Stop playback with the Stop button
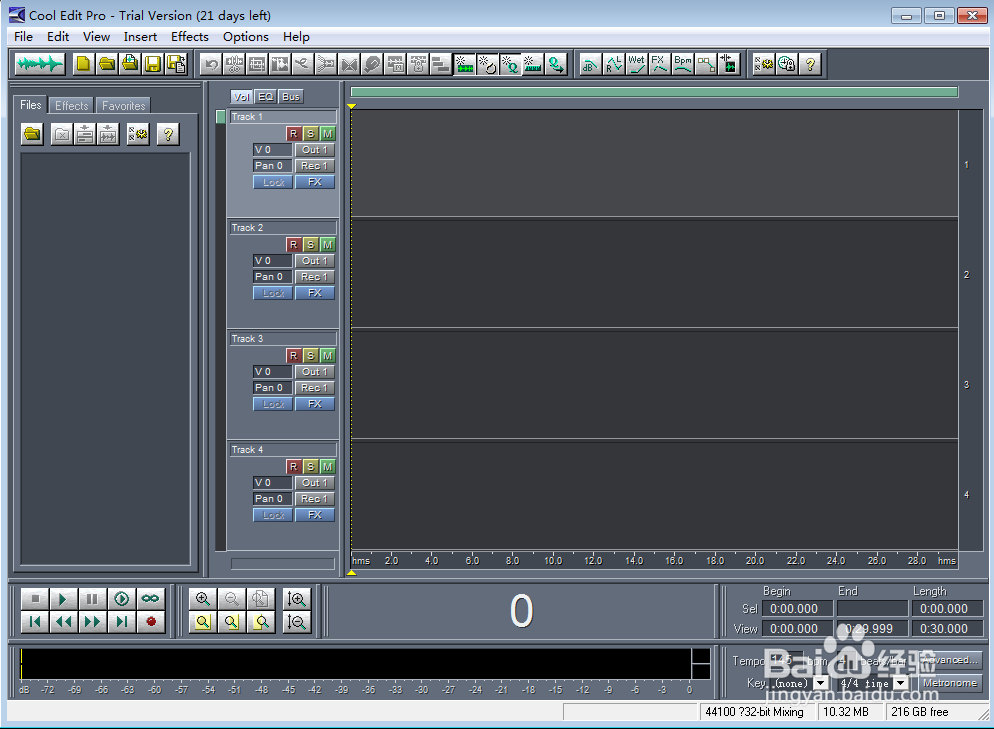994x729 pixels. [35, 599]
